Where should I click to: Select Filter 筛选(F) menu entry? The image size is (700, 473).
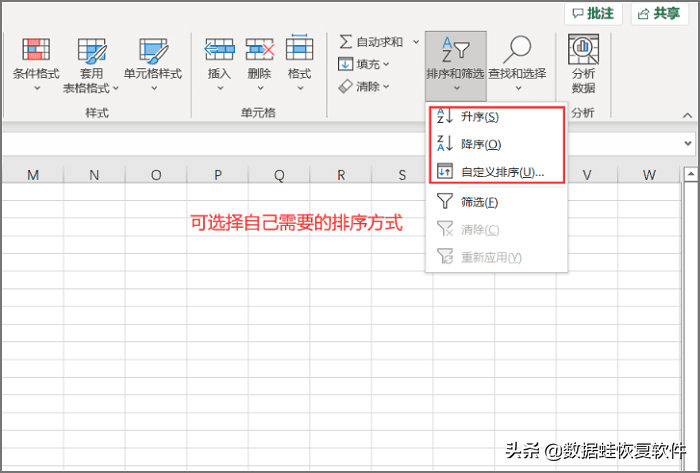[x=496, y=202]
